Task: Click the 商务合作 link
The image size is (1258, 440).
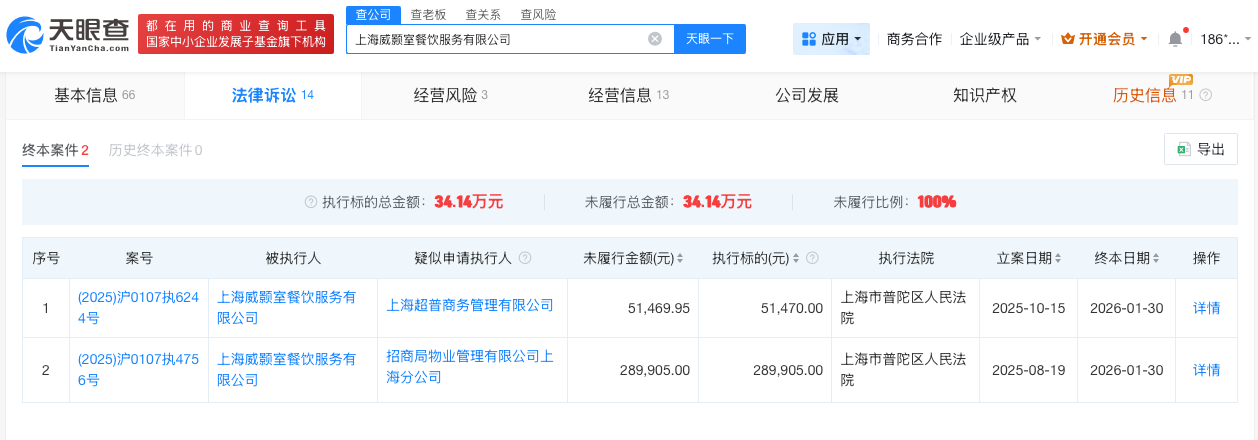Action: [x=914, y=39]
